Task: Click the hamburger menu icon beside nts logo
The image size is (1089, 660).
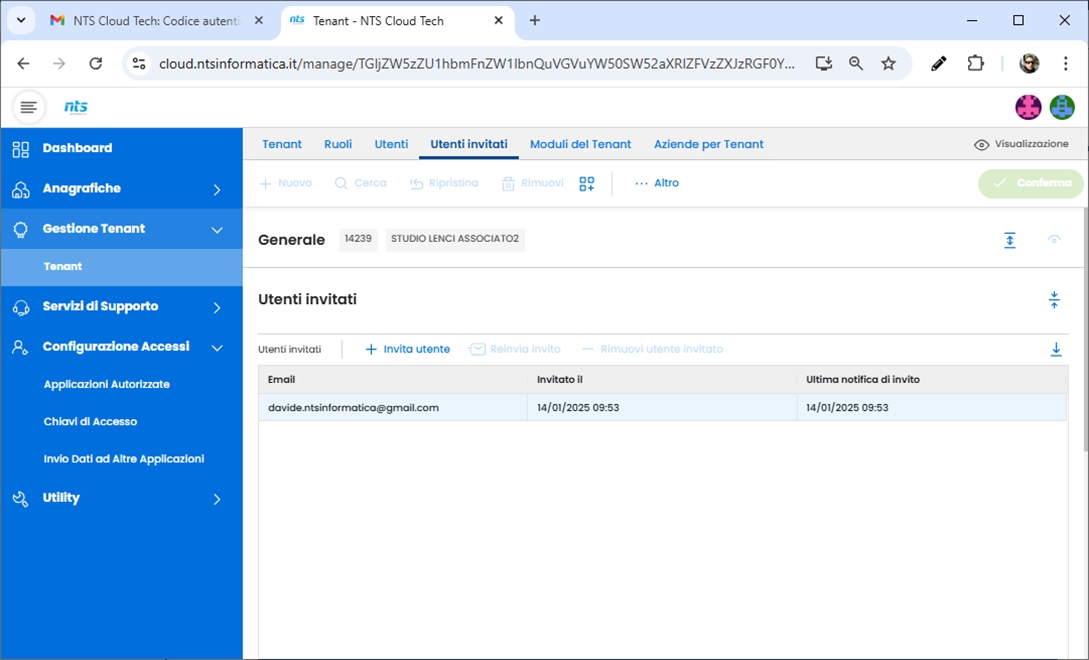Action: point(29,107)
